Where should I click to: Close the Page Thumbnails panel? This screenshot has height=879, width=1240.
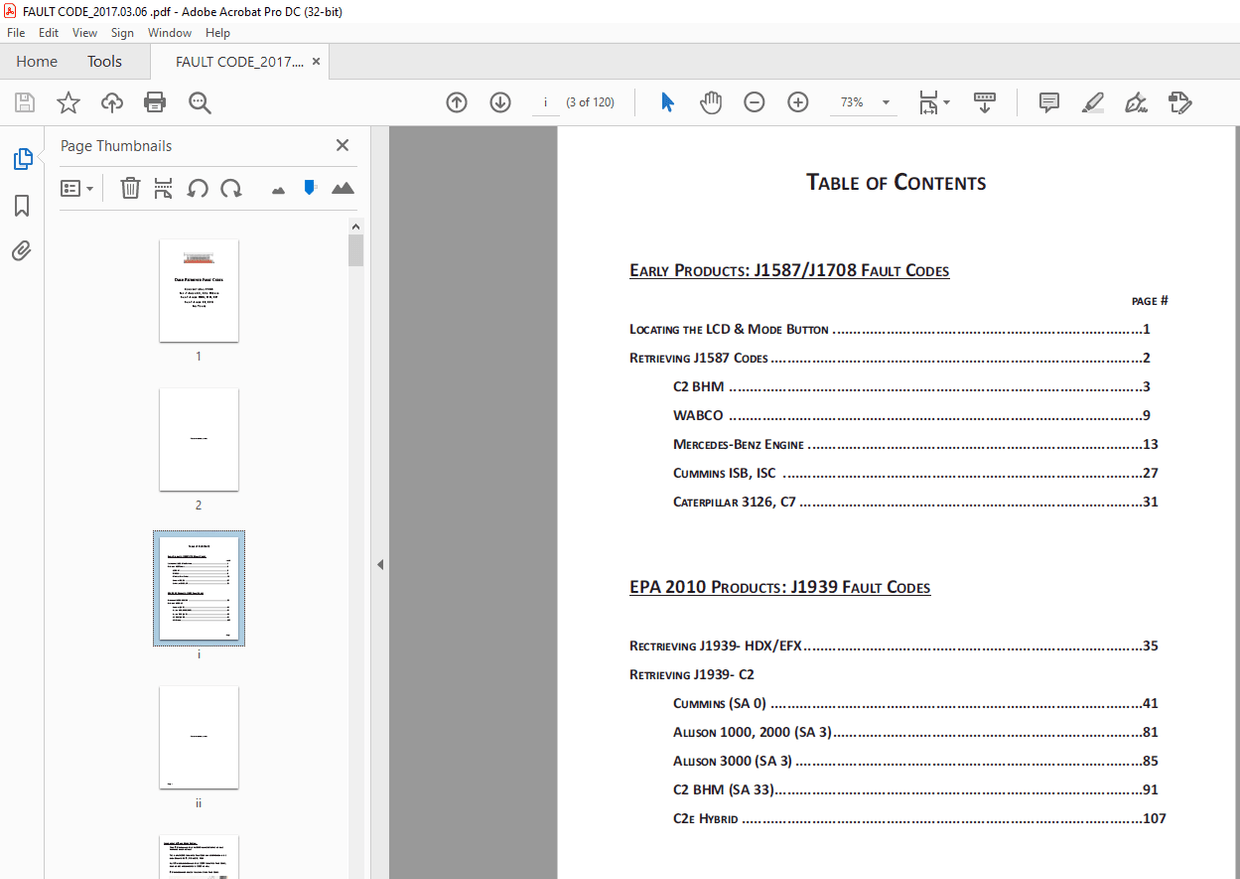coord(342,145)
